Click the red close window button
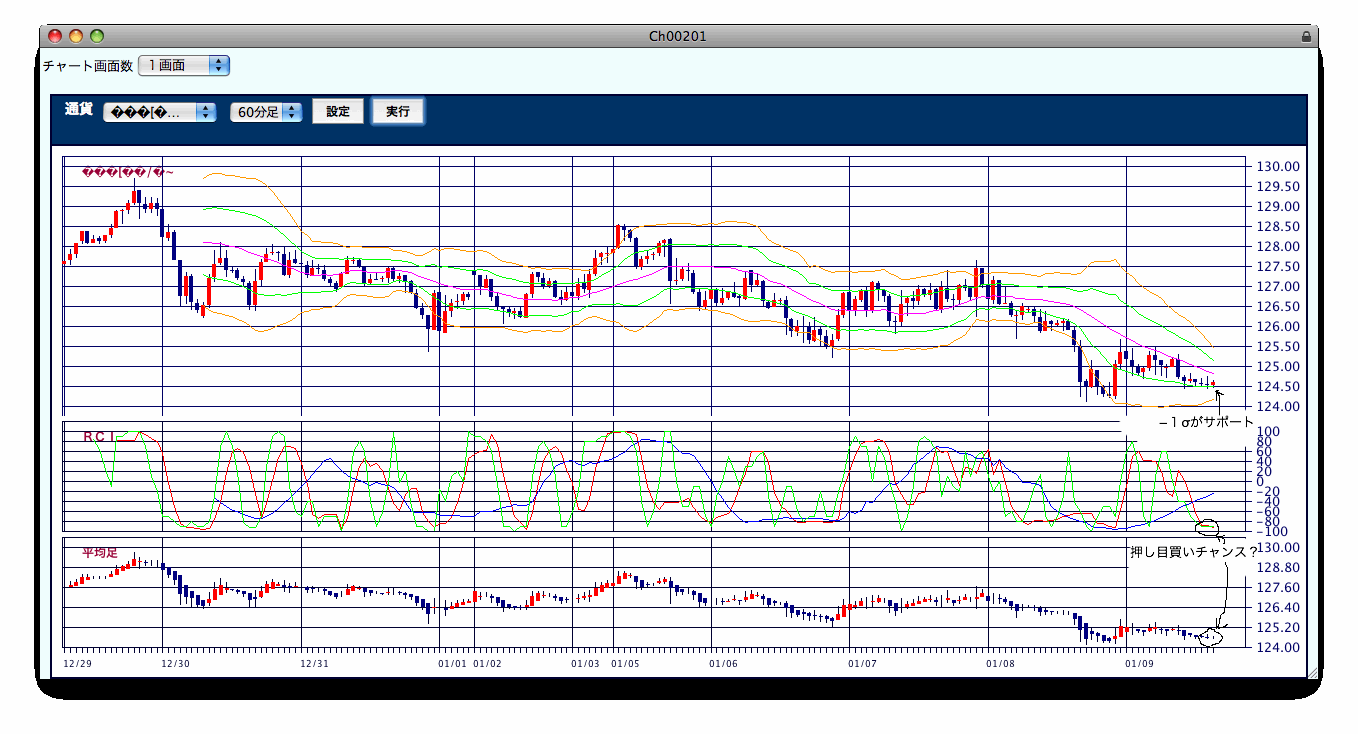This screenshot has height=734, width=1358. click(55, 36)
